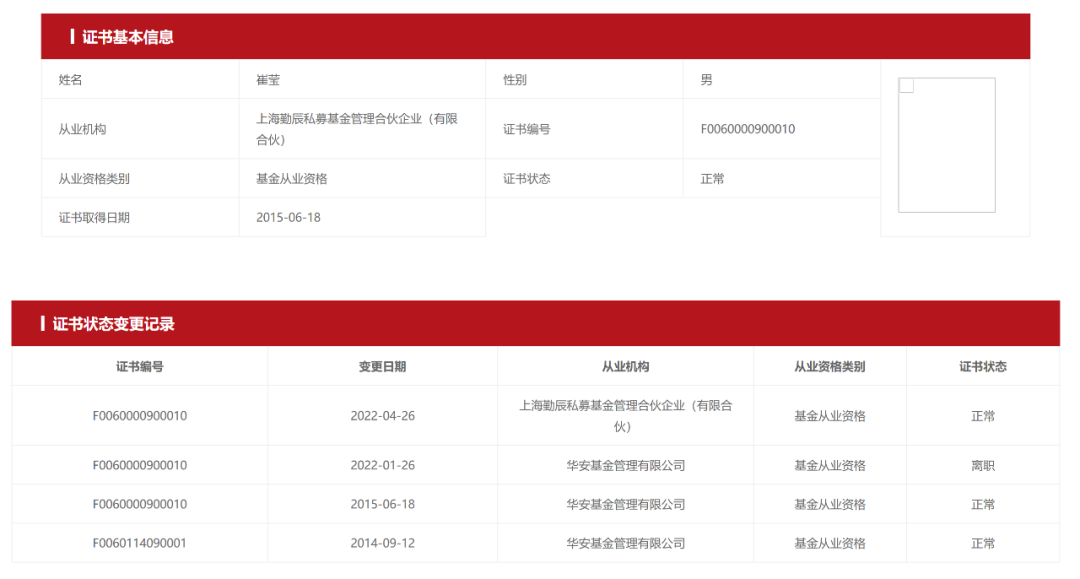1080x579 pixels.
Task: Click certificate number in the basic info table
Action: [747, 129]
